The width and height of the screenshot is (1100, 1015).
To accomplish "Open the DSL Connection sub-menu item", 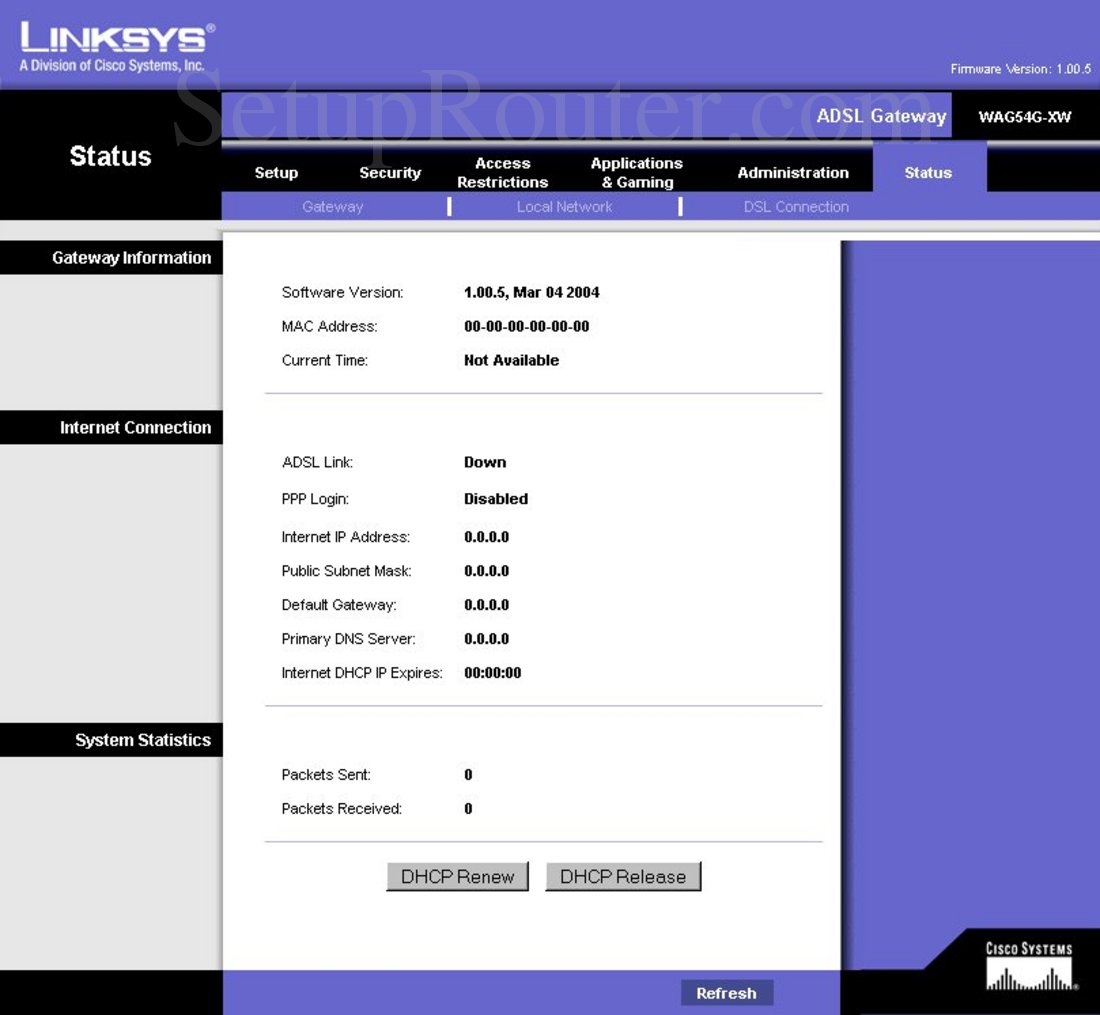I will pyautogui.click(x=796, y=206).
